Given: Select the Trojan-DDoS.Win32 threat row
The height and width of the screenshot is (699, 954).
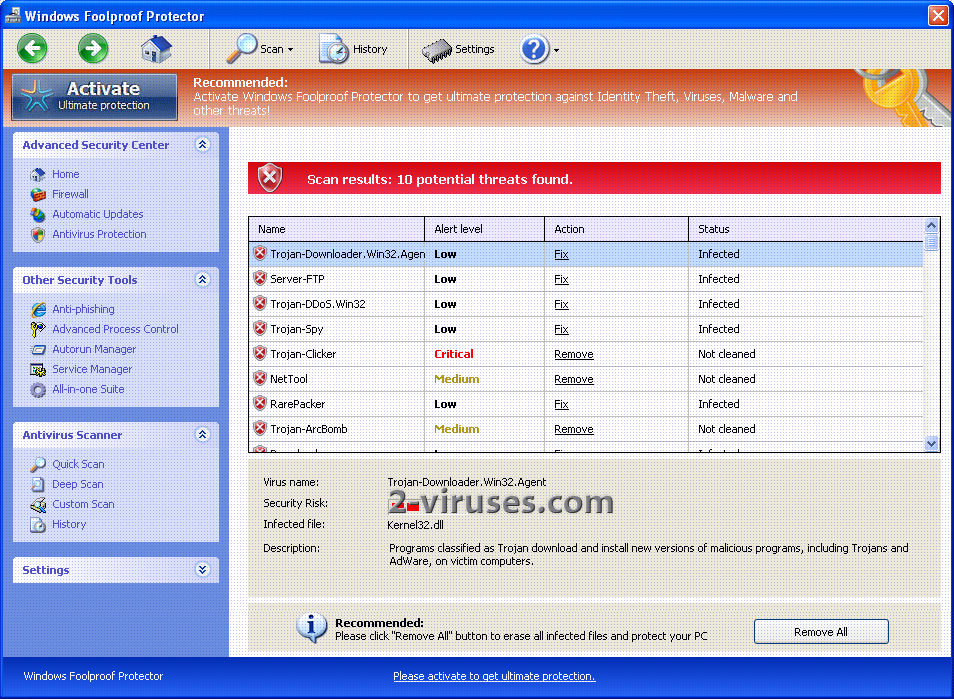Looking at the screenshot, I should click(586, 304).
